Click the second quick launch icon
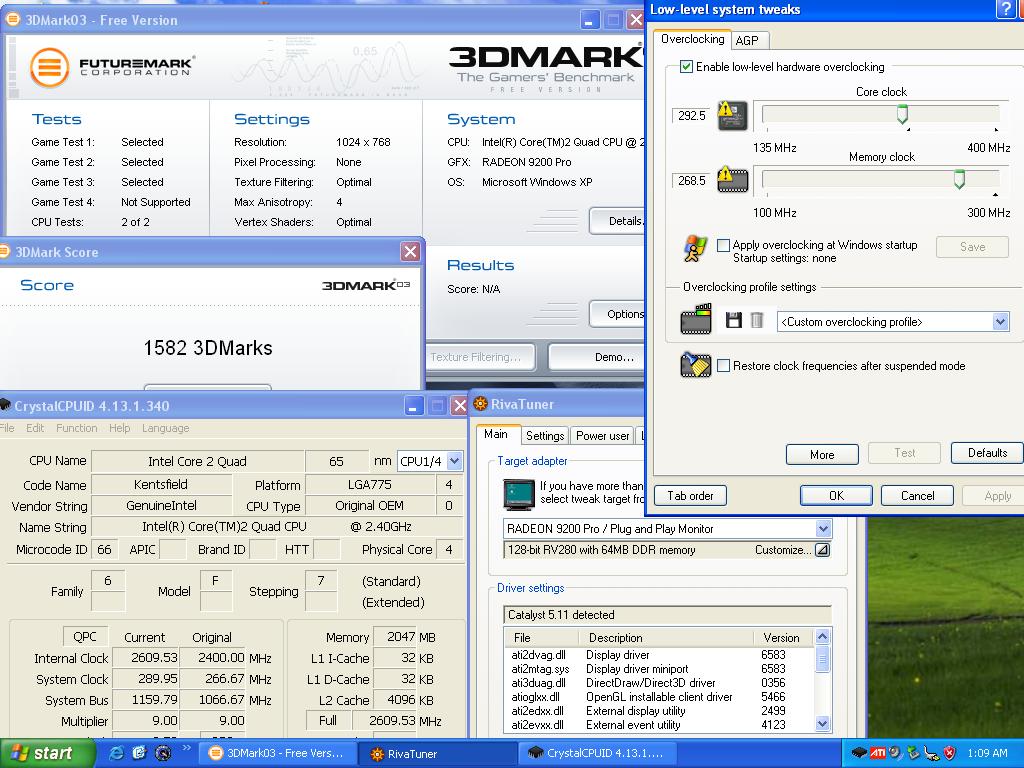Image resolution: width=1024 pixels, height=768 pixels. pyautogui.click(x=140, y=753)
